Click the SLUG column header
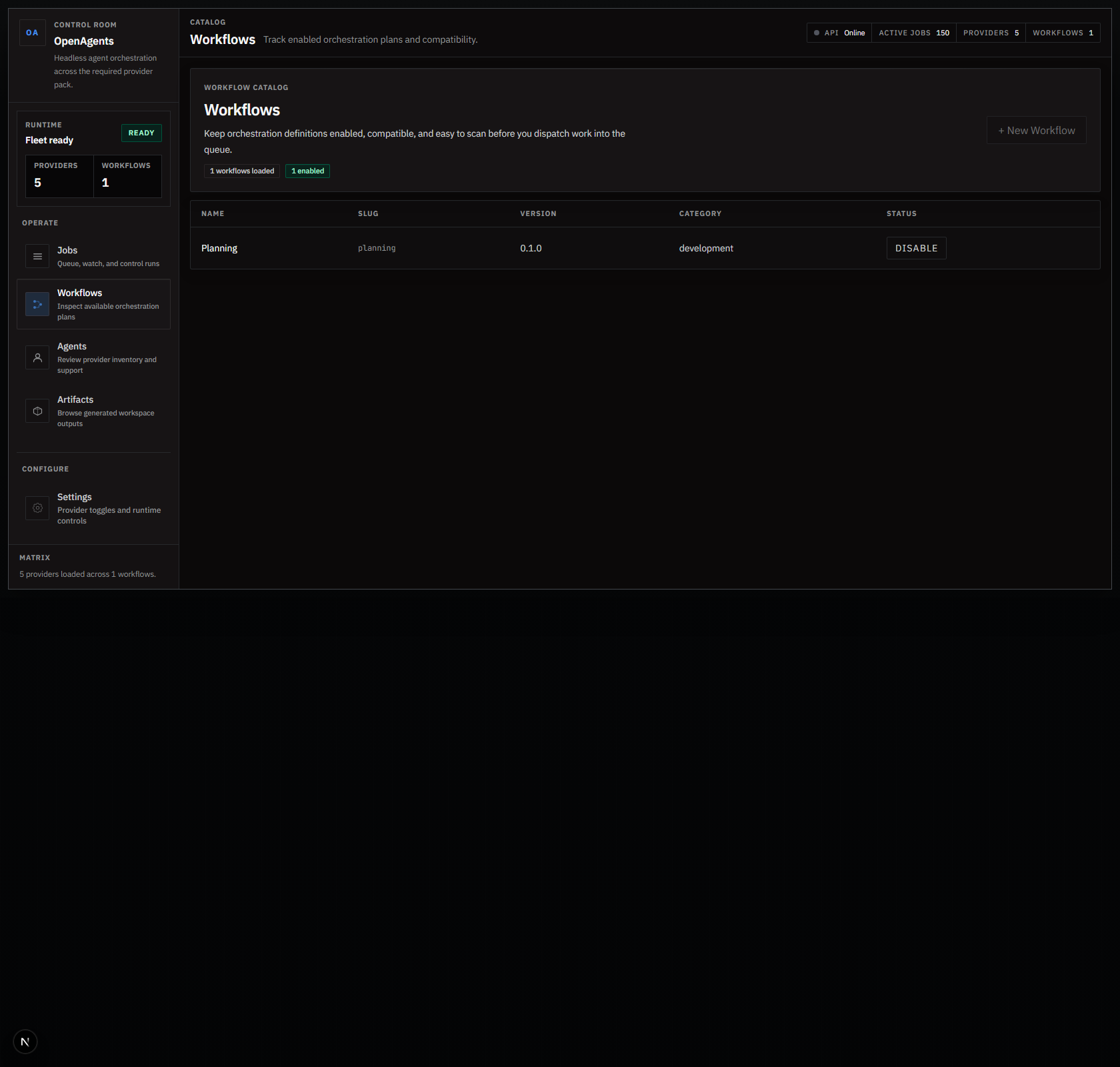Screen dimensions: 1120x1067 tap(368, 213)
